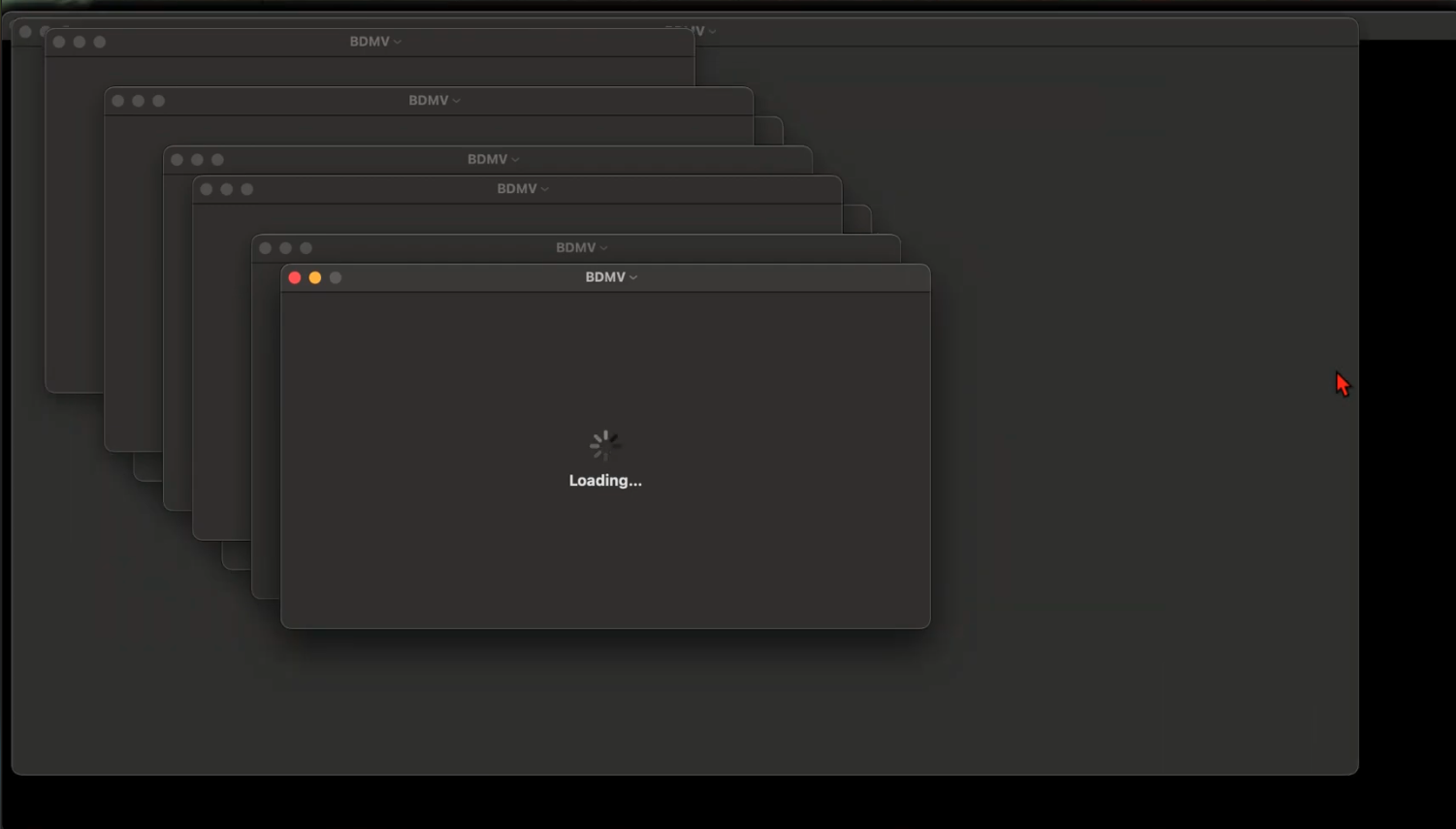This screenshot has height=829, width=1456.
Task: Click the spinning loading indicator icon
Action: pyautogui.click(x=605, y=445)
